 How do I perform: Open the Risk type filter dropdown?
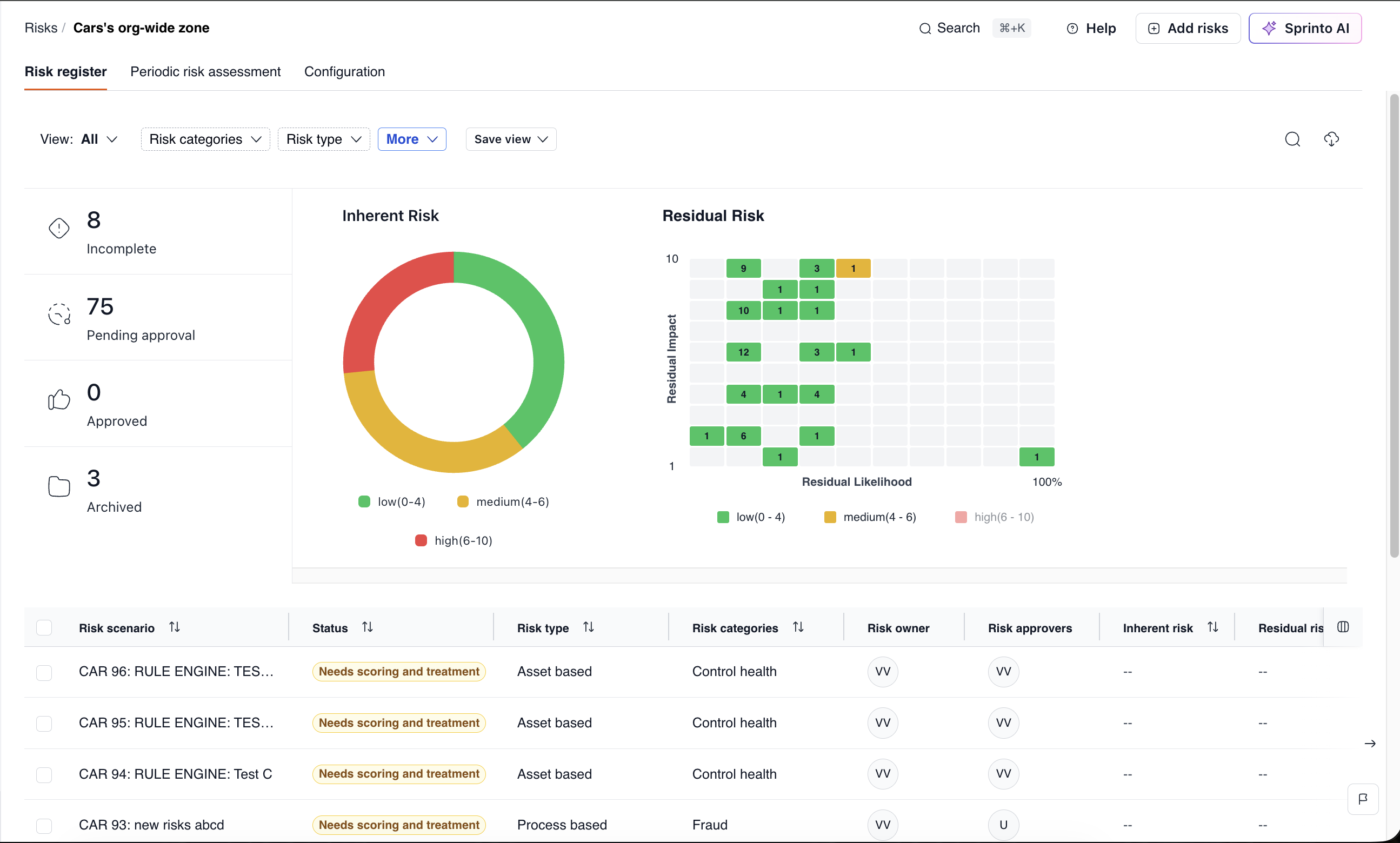tap(324, 139)
